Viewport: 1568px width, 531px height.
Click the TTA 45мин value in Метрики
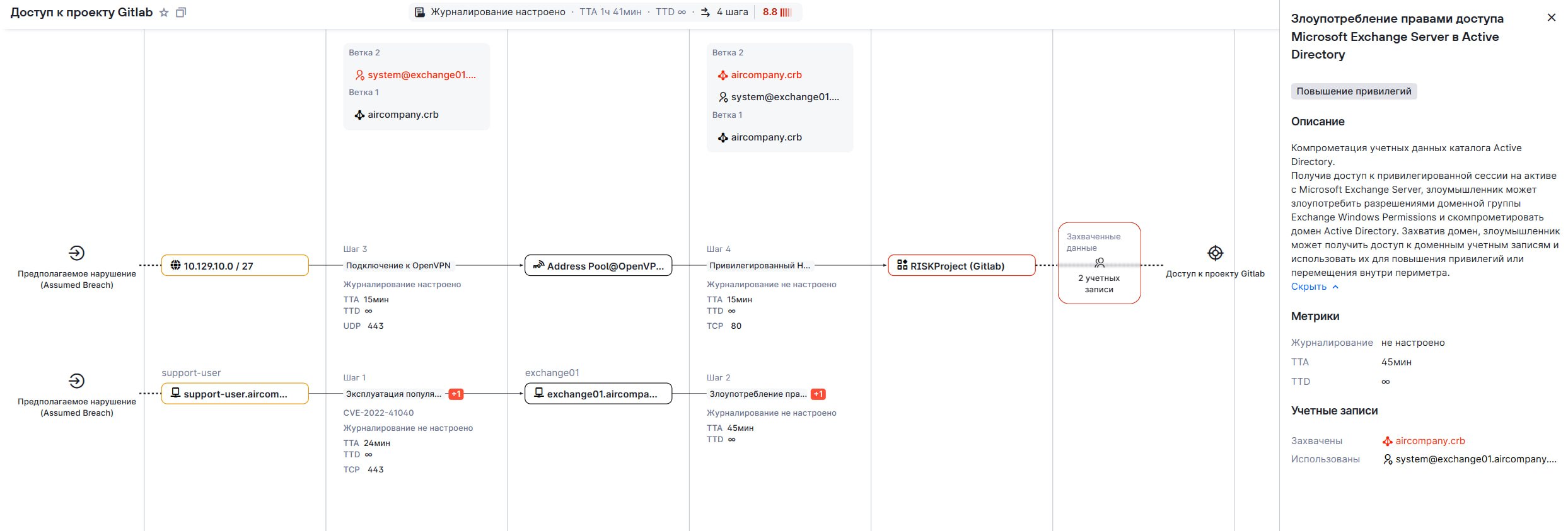(x=1397, y=362)
